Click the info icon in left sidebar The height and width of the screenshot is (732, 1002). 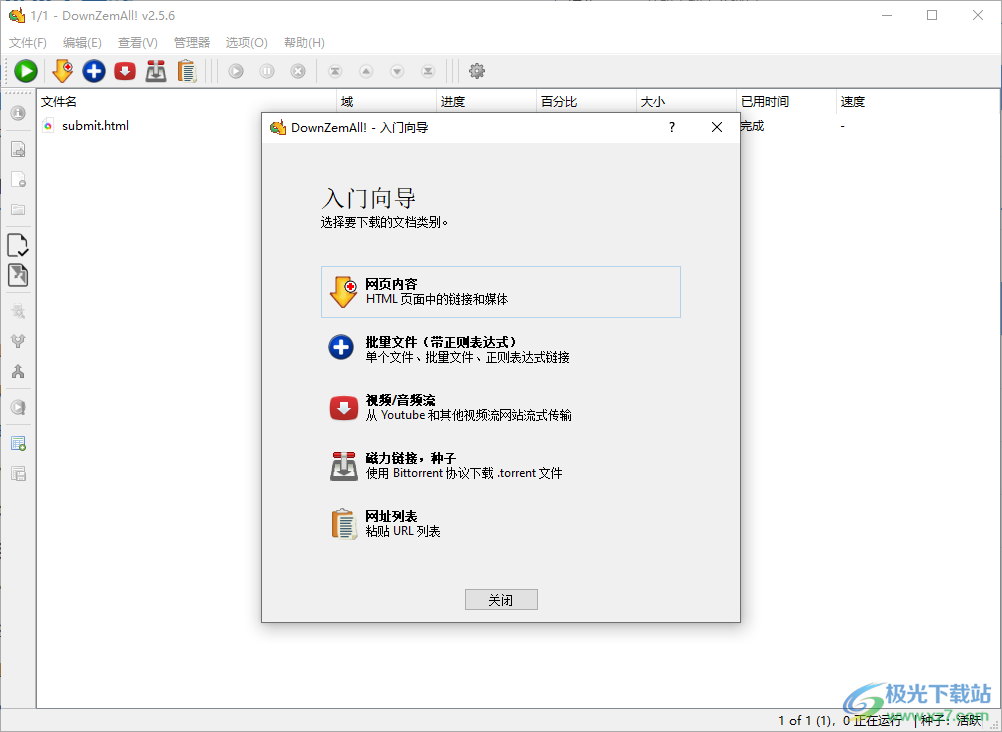coord(18,113)
